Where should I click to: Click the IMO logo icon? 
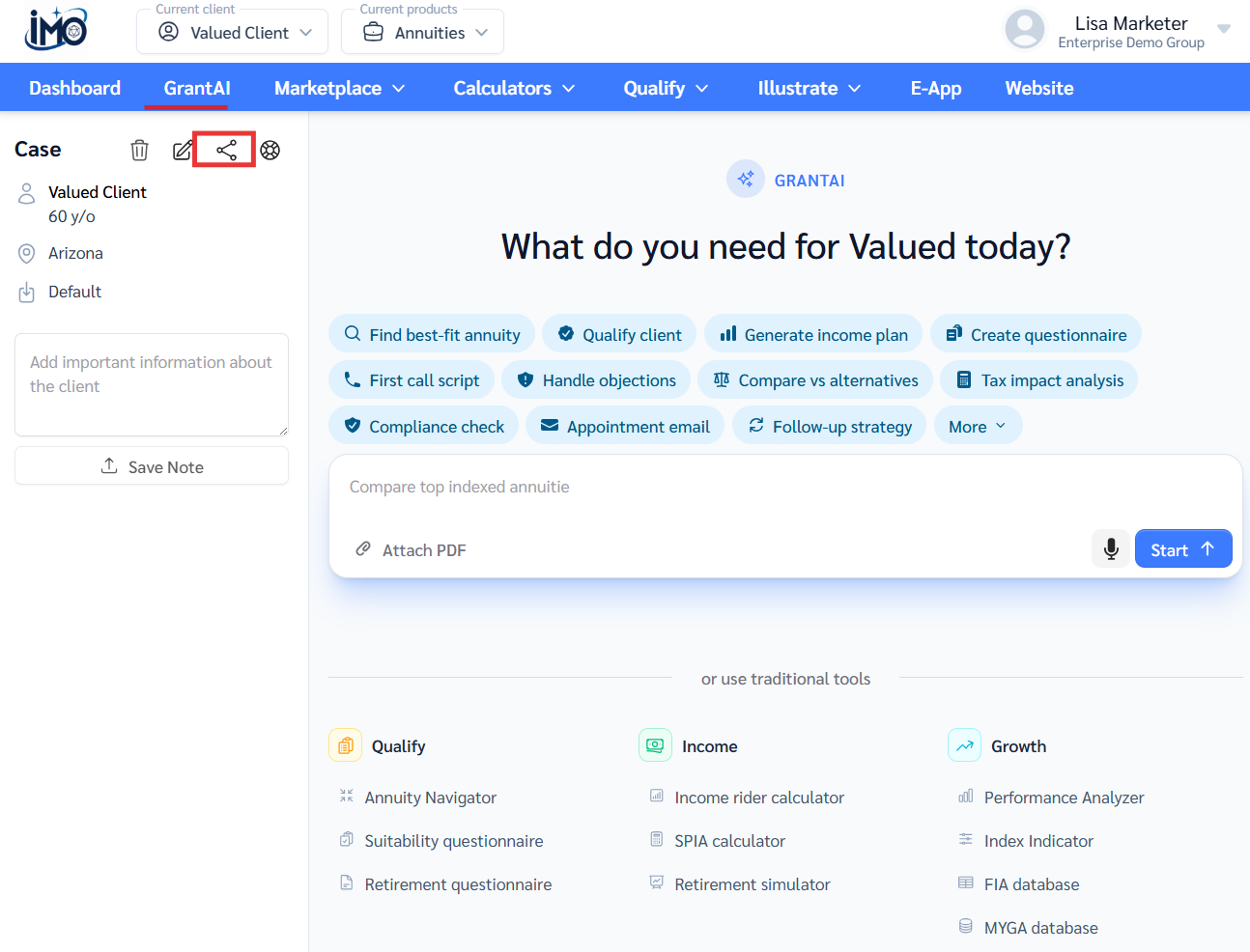(56, 30)
